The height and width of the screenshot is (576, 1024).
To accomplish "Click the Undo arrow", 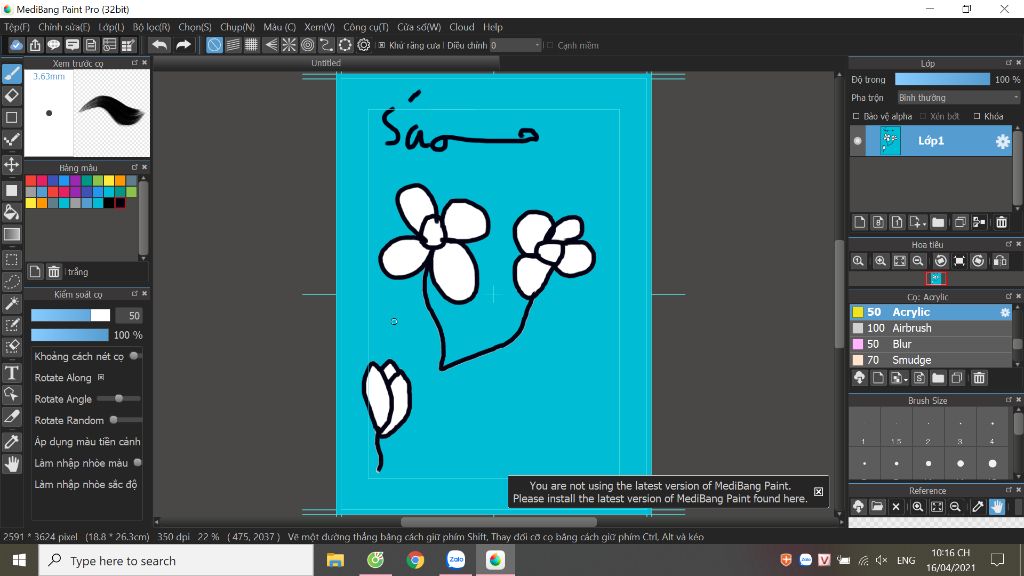I will click(159, 45).
